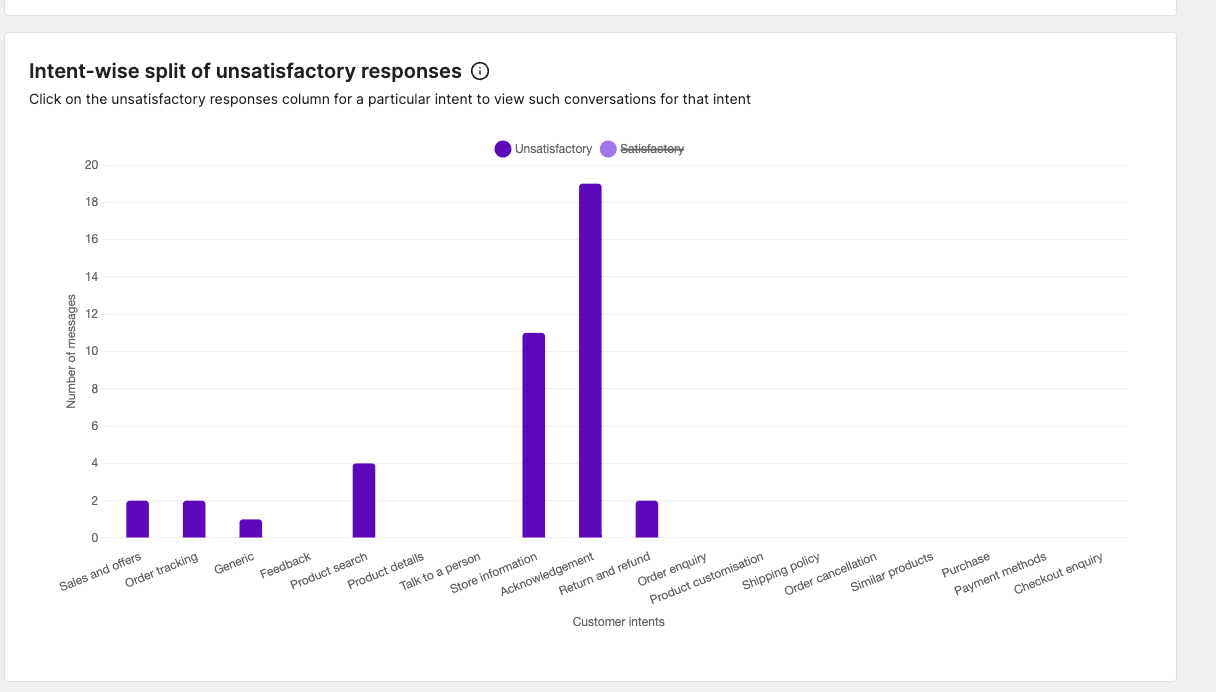Viewport: 1216px width, 692px height.
Task: Click the 'Customer intents' axis label
Action: click(x=619, y=621)
